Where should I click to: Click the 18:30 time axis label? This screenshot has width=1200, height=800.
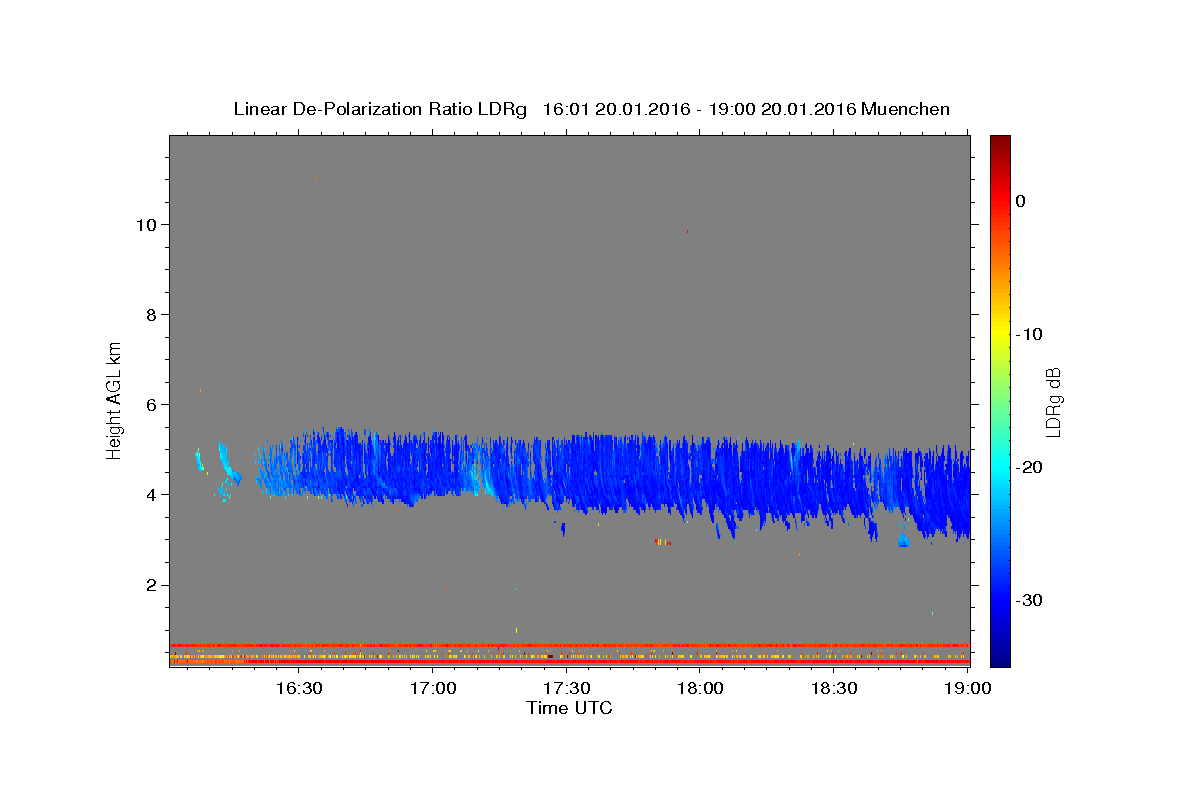tap(834, 688)
